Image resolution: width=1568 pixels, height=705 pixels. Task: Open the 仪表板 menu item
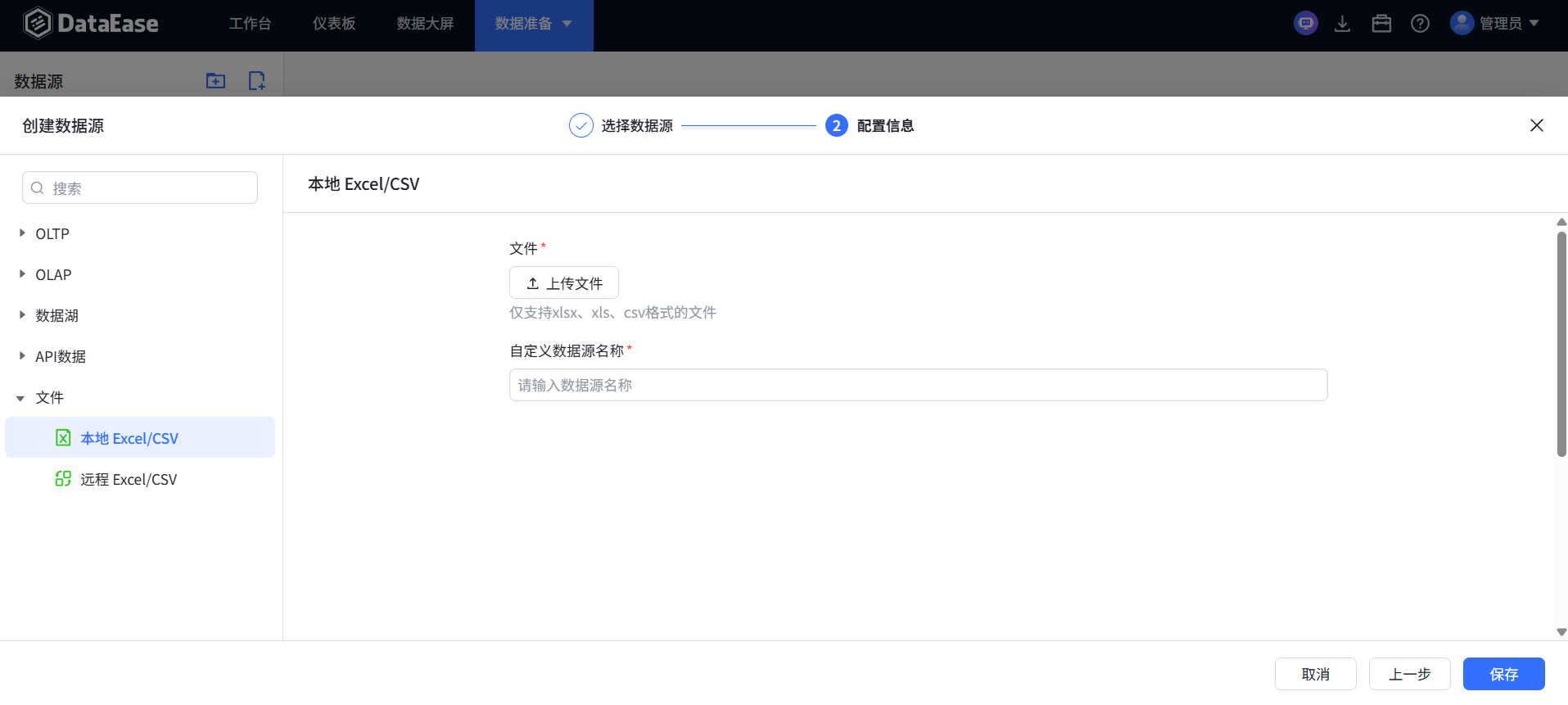click(334, 24)
